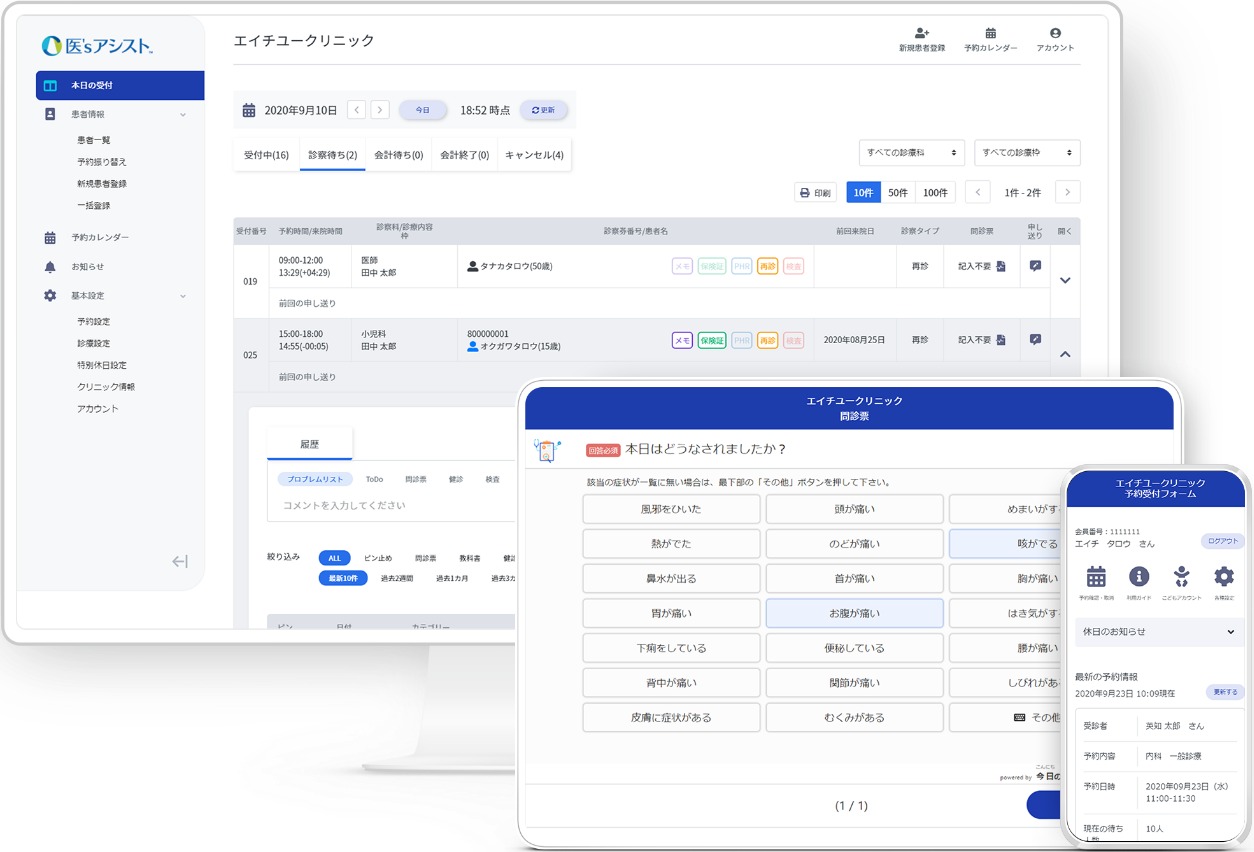The width and height of the screenshot is (1254, 852).
Task: Switch to the キャンセル(4) tab
Action: [x=534, y=155]
